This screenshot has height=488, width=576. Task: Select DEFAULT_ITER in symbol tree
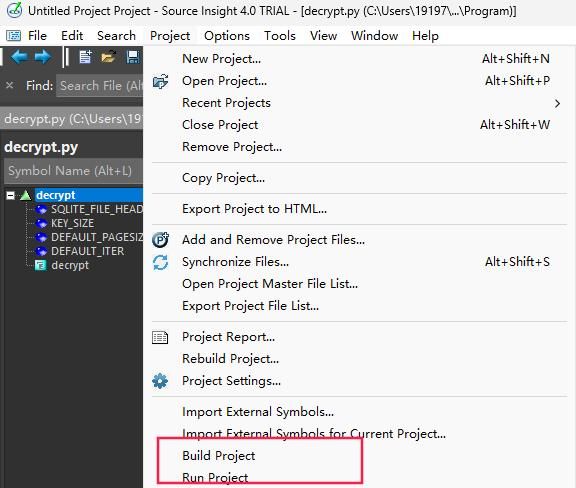(87, 251)
